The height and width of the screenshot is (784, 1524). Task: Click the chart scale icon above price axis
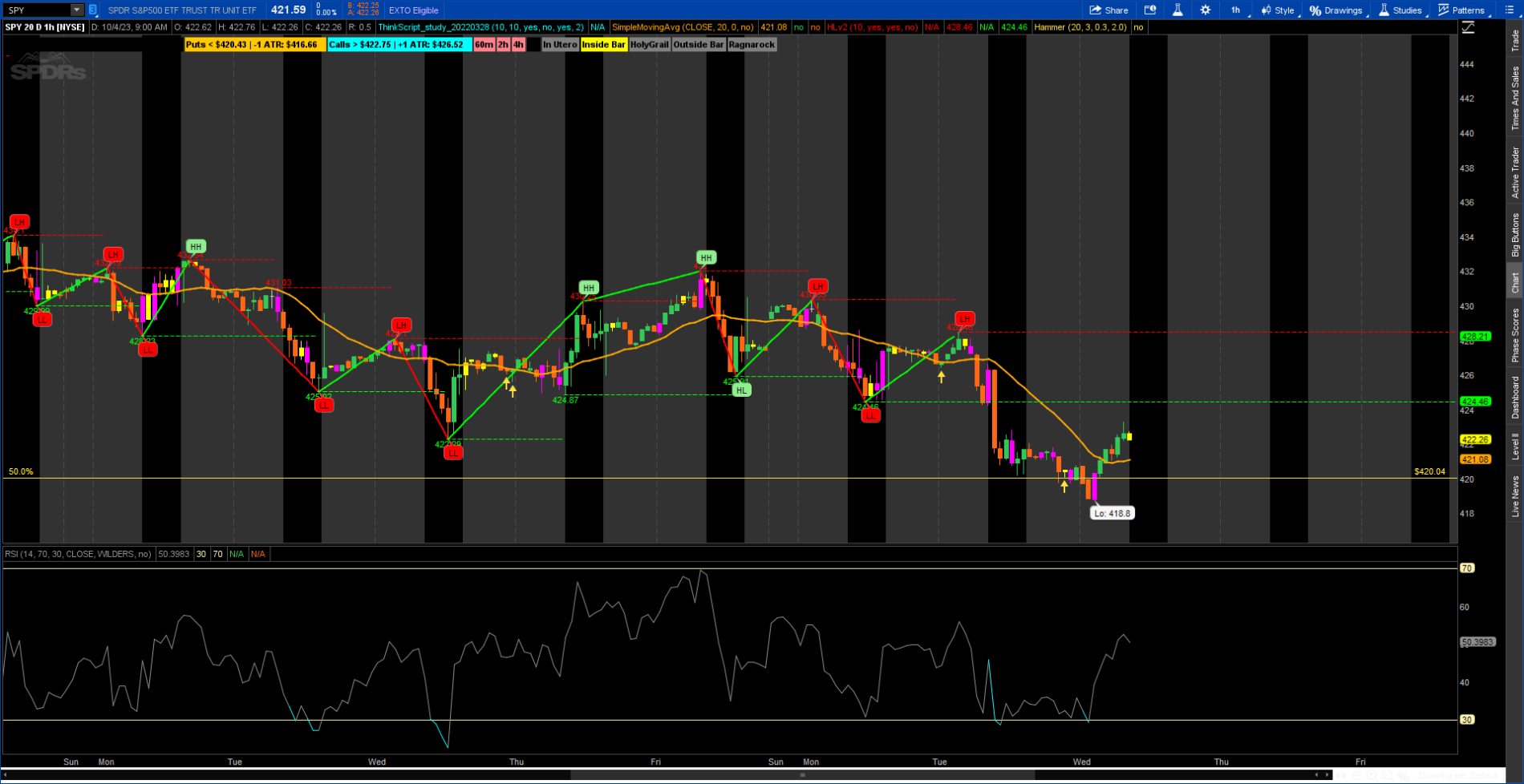pos(1468,28)
